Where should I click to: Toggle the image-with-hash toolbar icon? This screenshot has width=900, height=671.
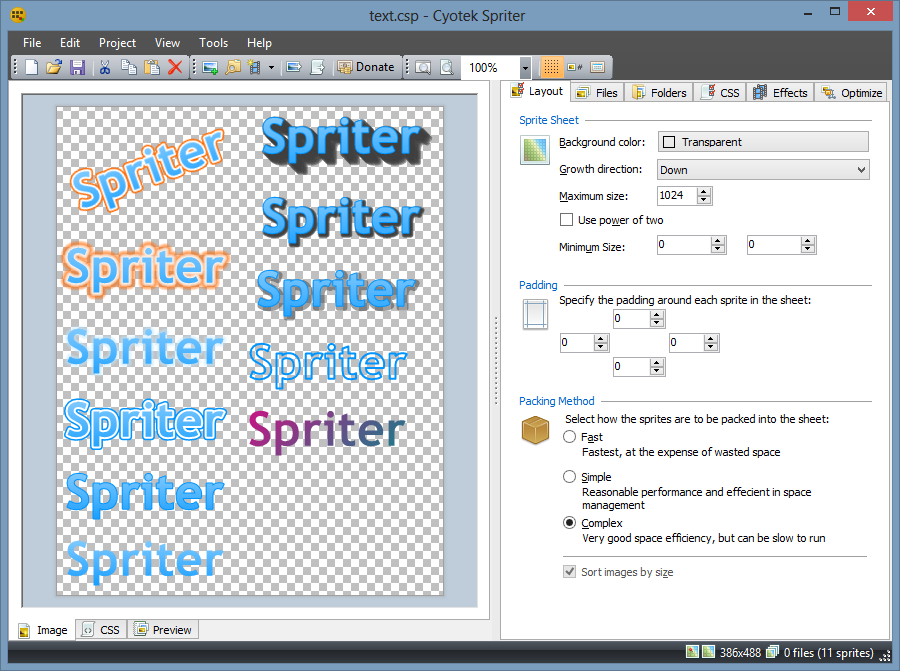point(575,67)
